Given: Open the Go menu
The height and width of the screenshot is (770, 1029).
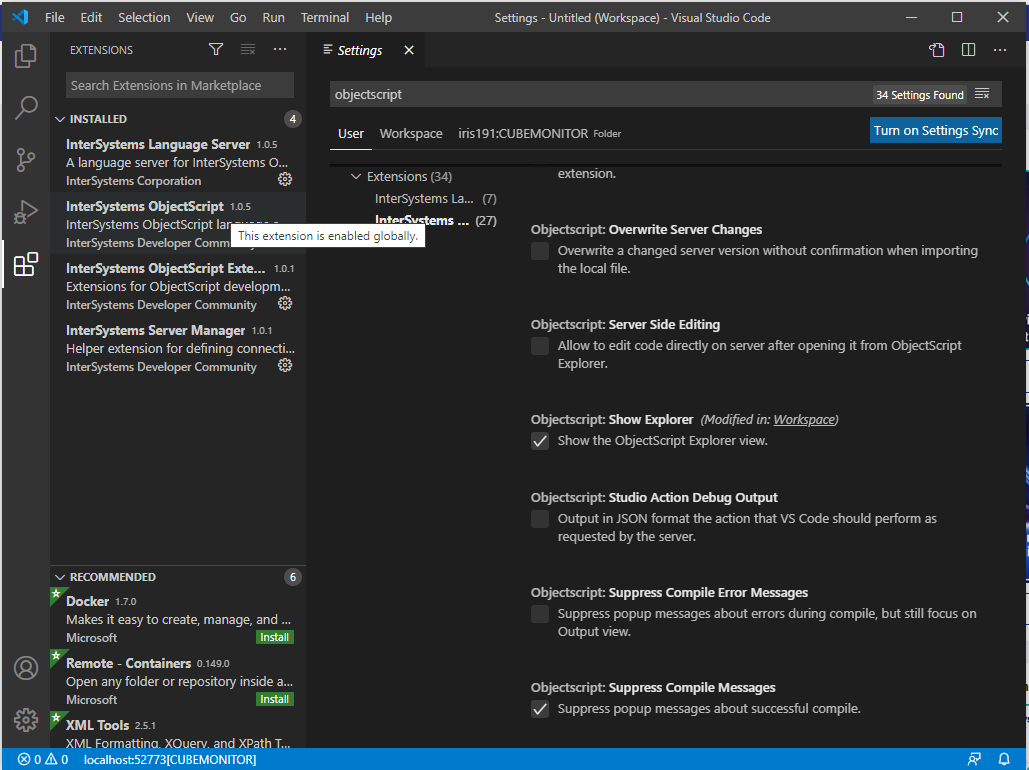Looking at the screenshot, I should pos(238,18).
